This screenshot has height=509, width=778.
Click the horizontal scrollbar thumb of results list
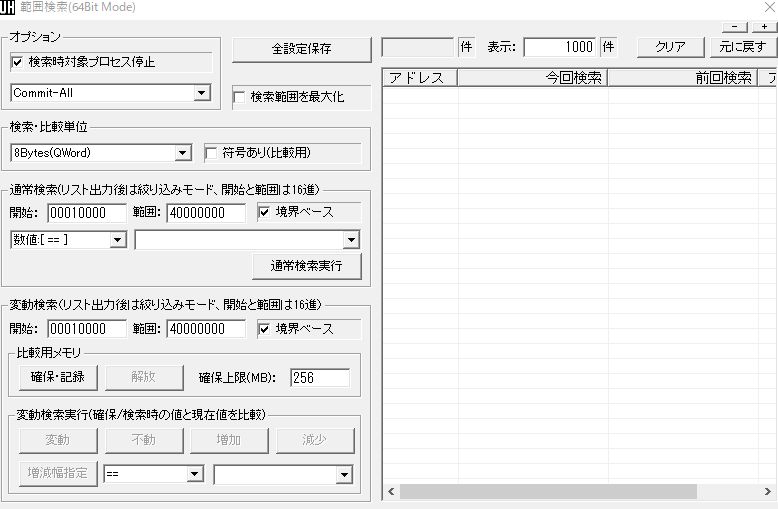click(x=548, y=492)
